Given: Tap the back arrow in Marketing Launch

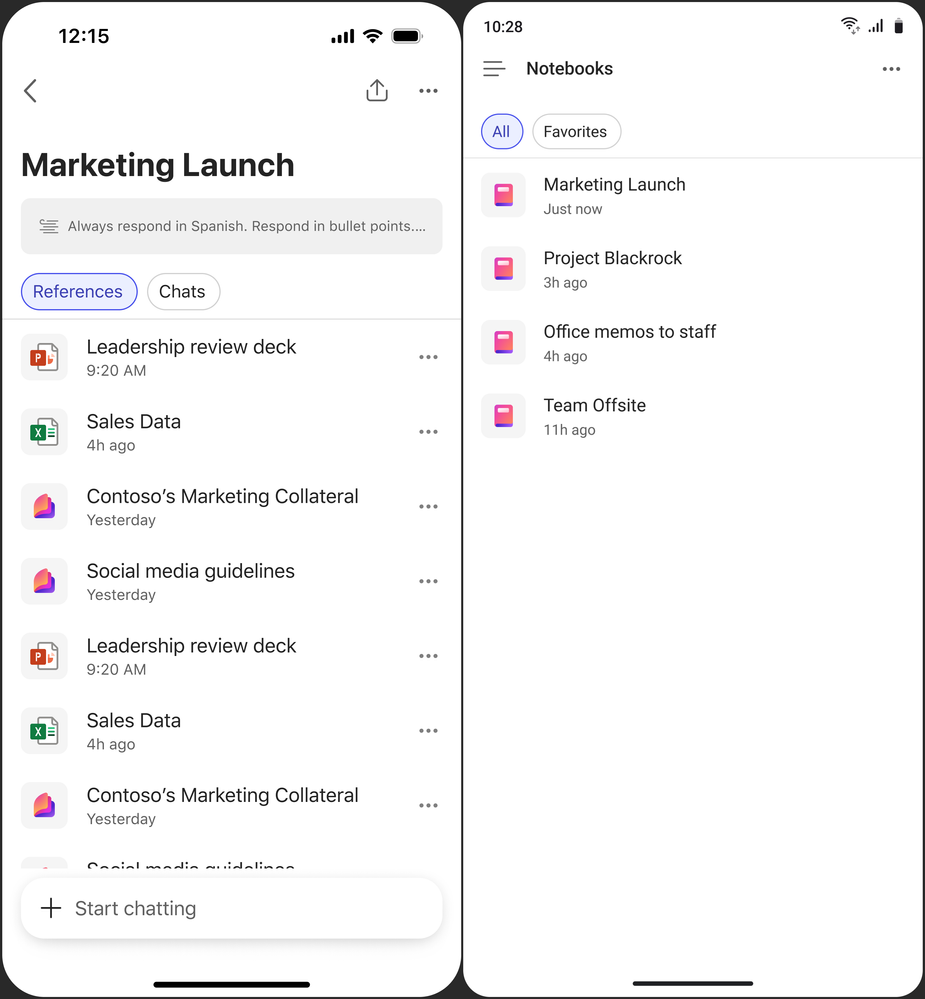Looking at the screenshot, I should click(x=30, y=91).
